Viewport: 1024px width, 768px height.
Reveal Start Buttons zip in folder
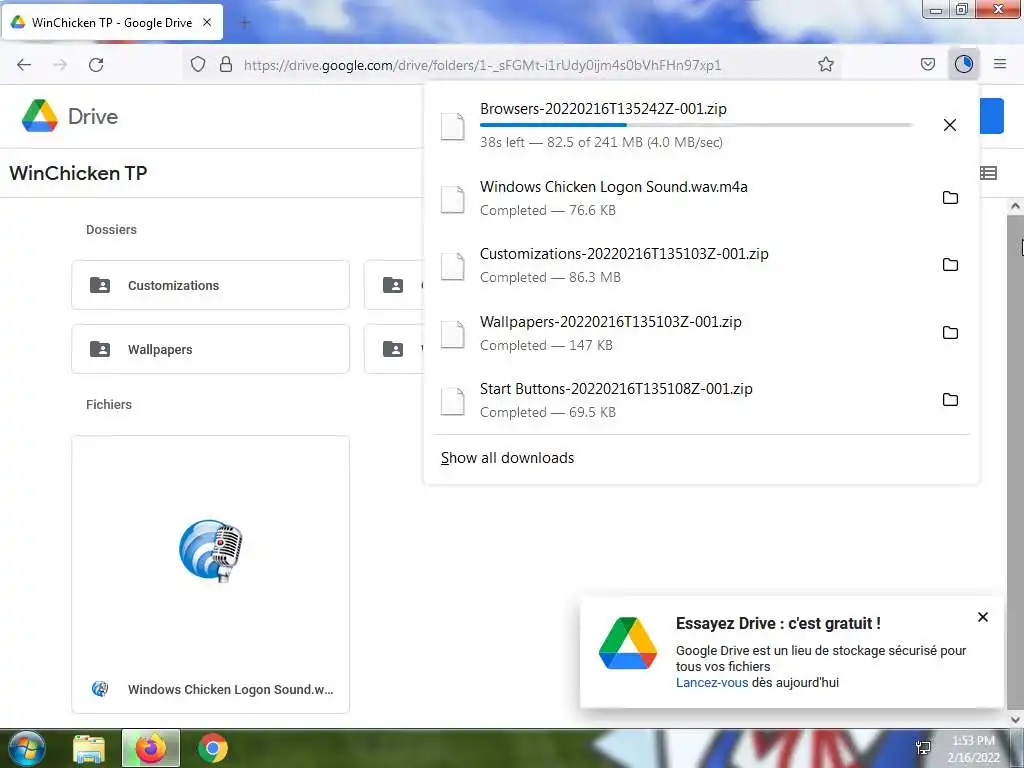pyautogui.click(x=950, y=400)
